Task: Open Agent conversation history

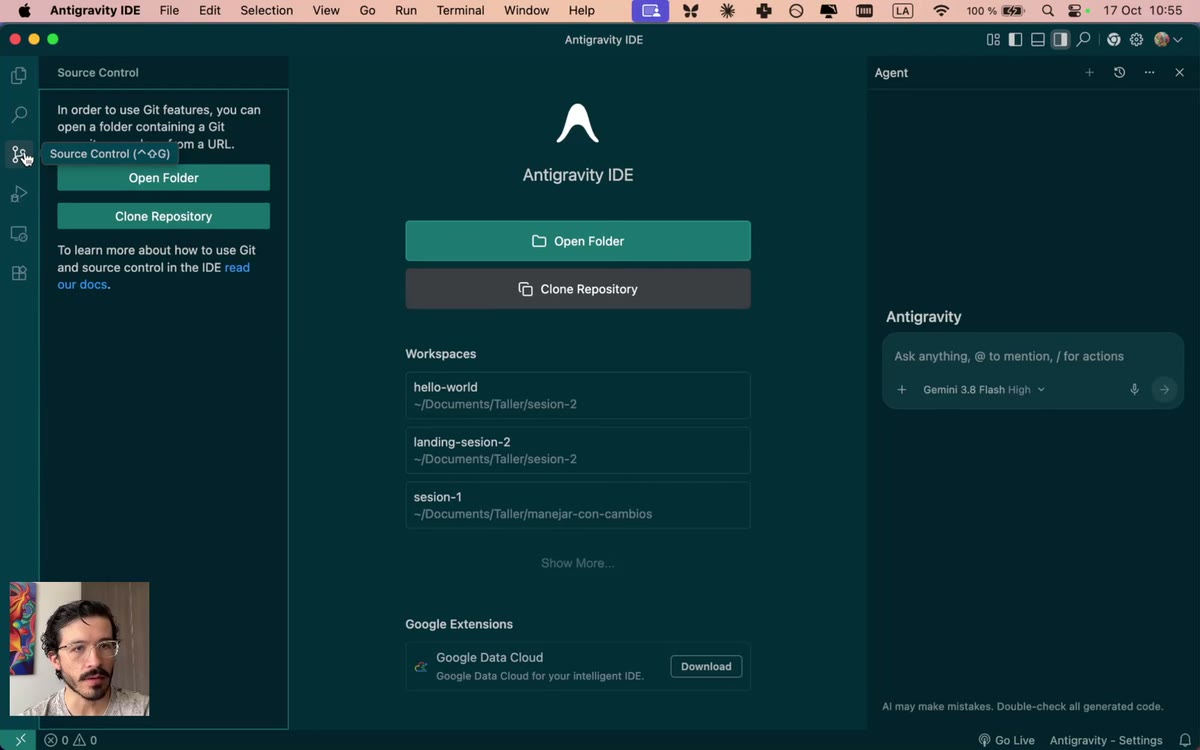Action: pyautogui.click(x=1119, y=72)
